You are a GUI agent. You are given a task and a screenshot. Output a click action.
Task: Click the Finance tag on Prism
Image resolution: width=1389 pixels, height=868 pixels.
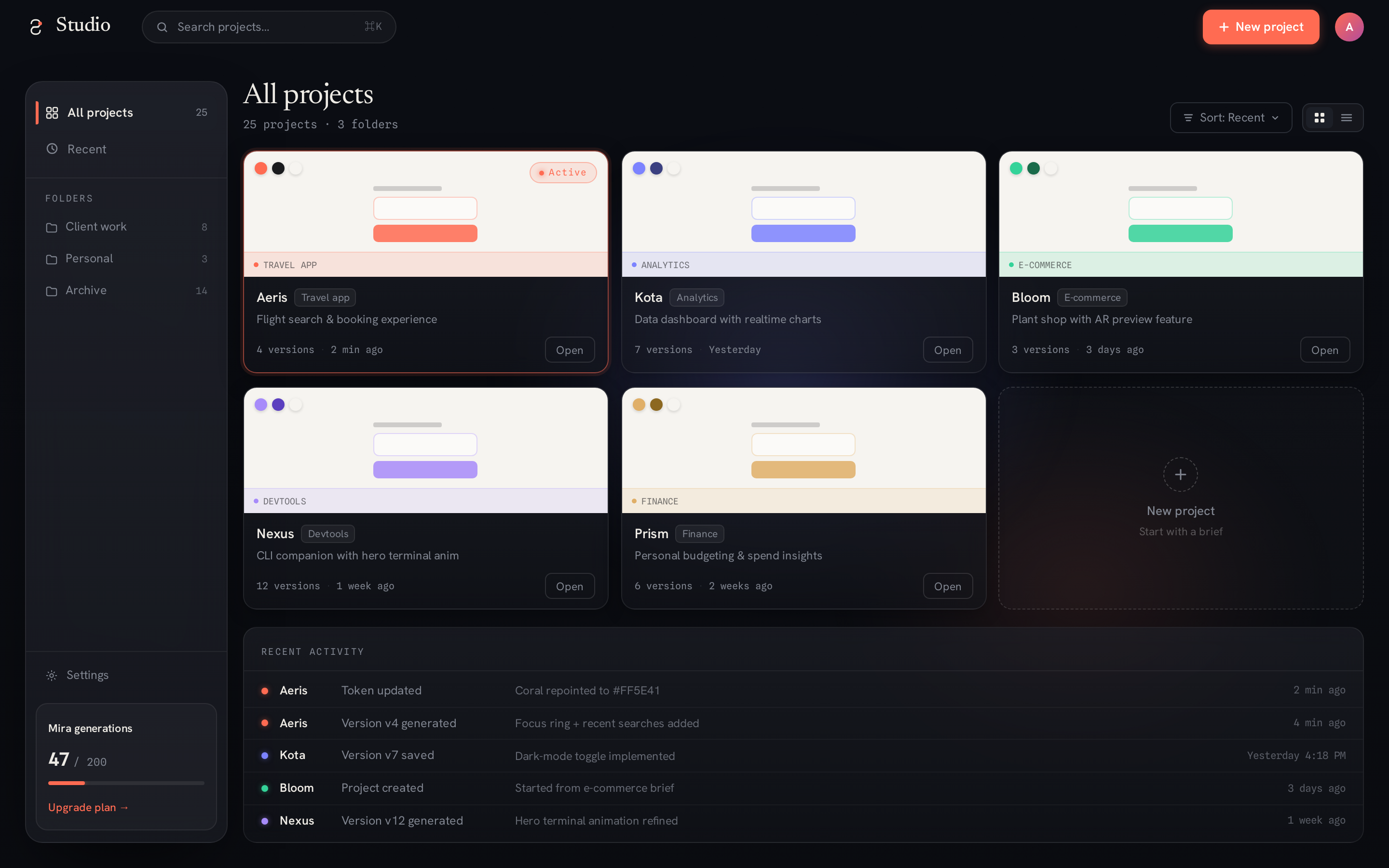click(700, 534)
